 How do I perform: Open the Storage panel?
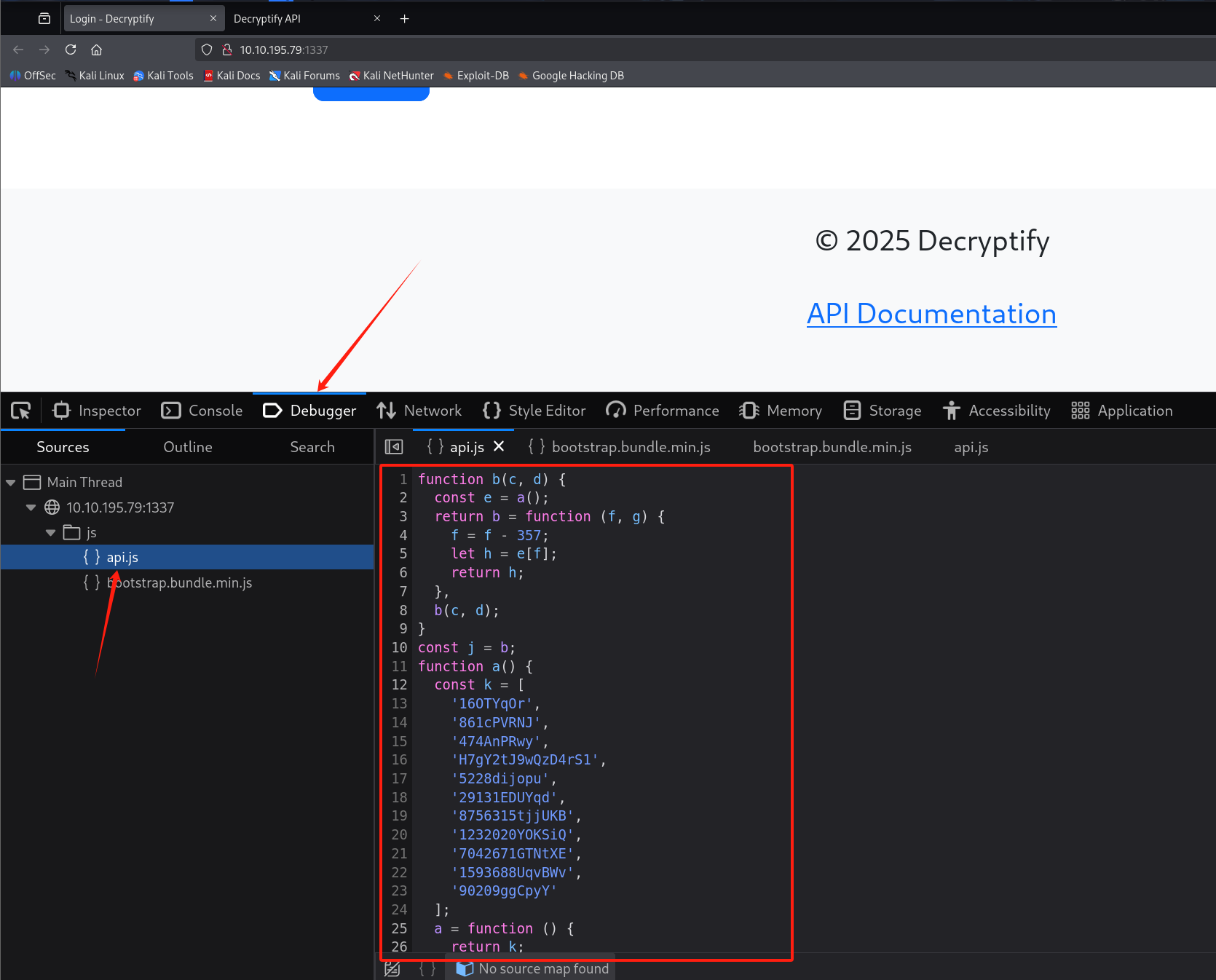pos(882,410)
